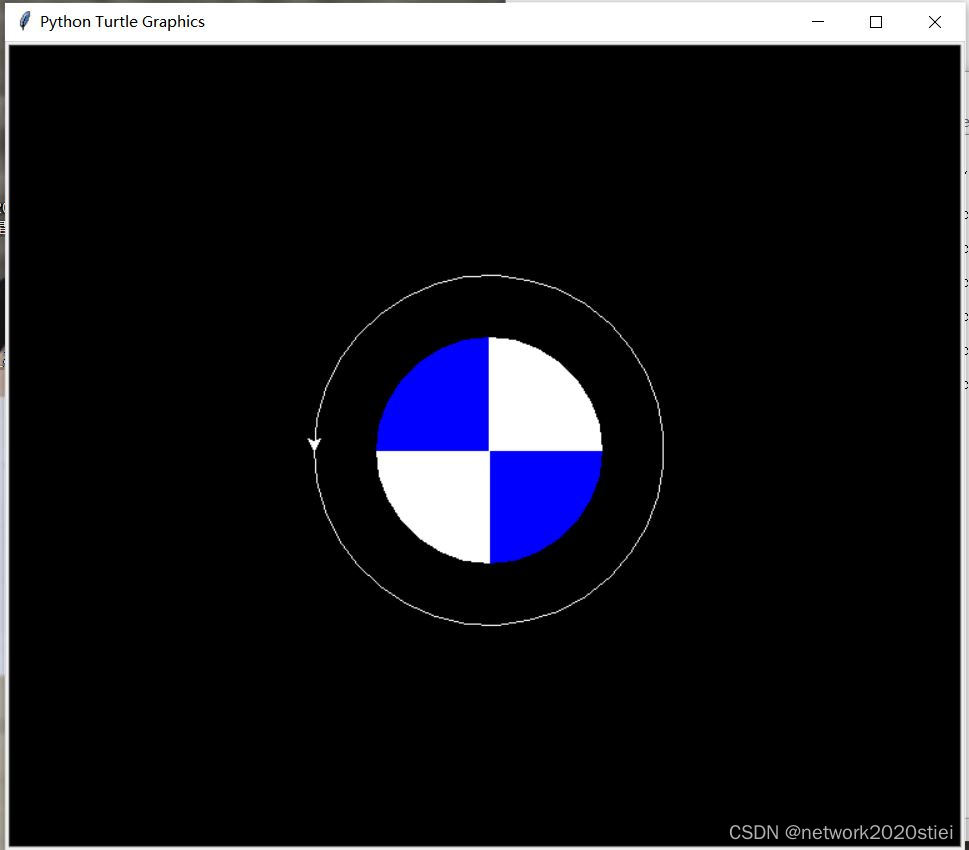Maximize the Python Turtle Graphics window

(x=876, y=22)
